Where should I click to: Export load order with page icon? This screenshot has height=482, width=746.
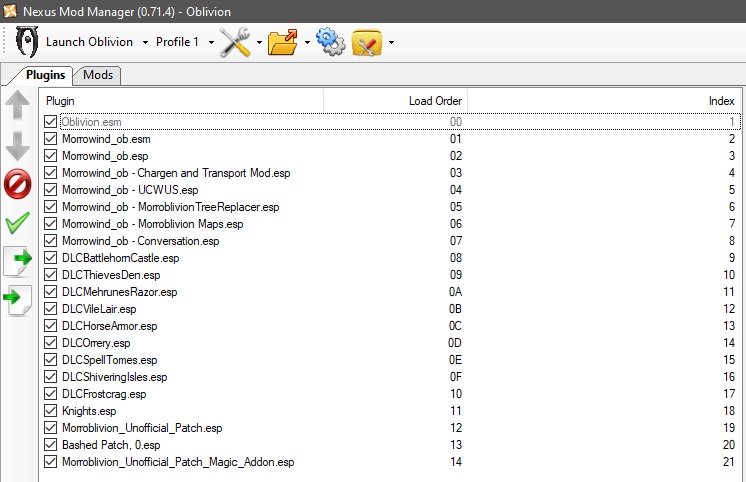click(18, 261)
